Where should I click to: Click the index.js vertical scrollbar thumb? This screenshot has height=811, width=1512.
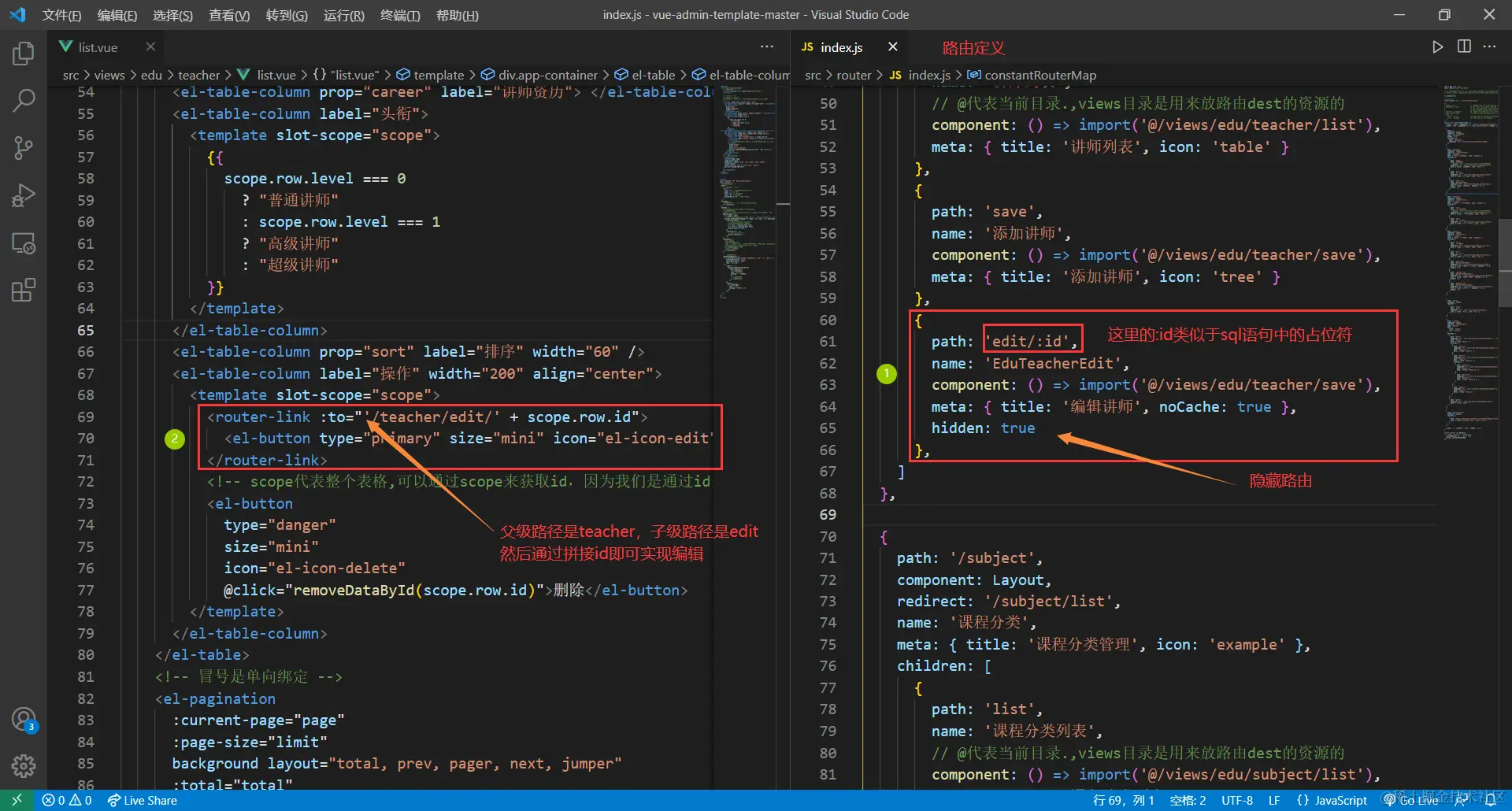click(1505, 264)
